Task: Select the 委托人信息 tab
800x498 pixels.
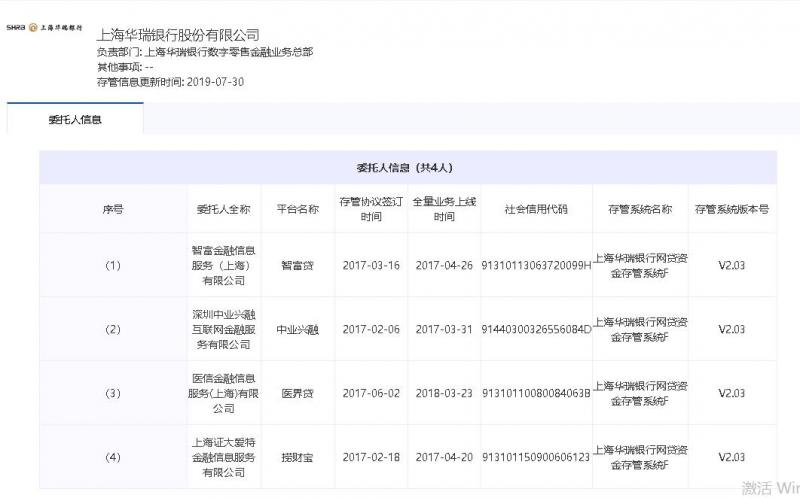Action: pos(75,119)
